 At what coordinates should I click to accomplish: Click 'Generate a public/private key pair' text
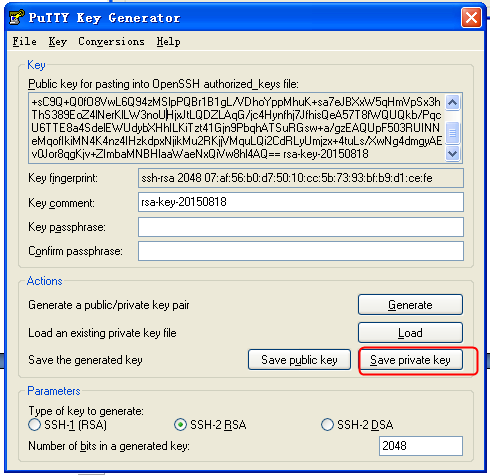109,305
